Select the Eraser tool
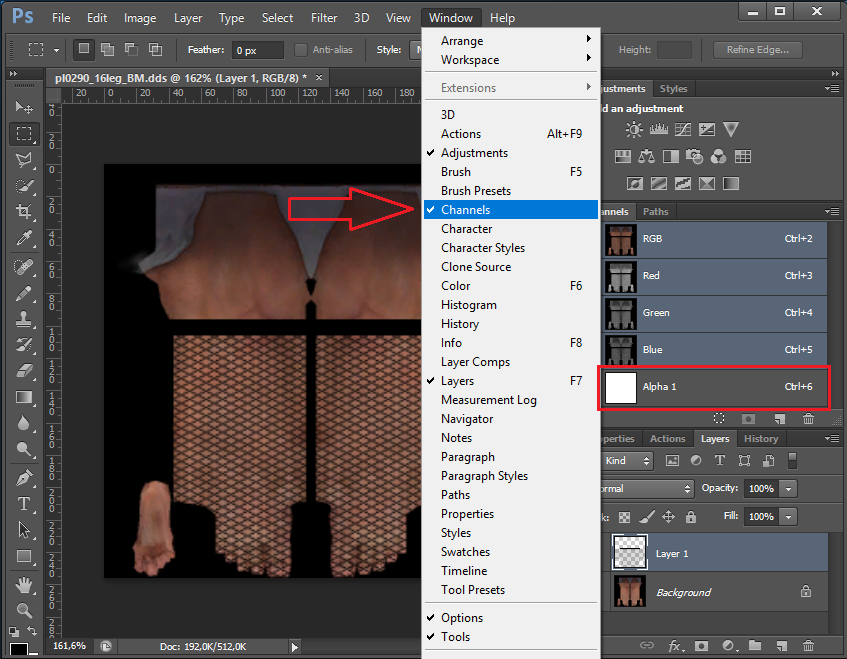 click(24, 371)
